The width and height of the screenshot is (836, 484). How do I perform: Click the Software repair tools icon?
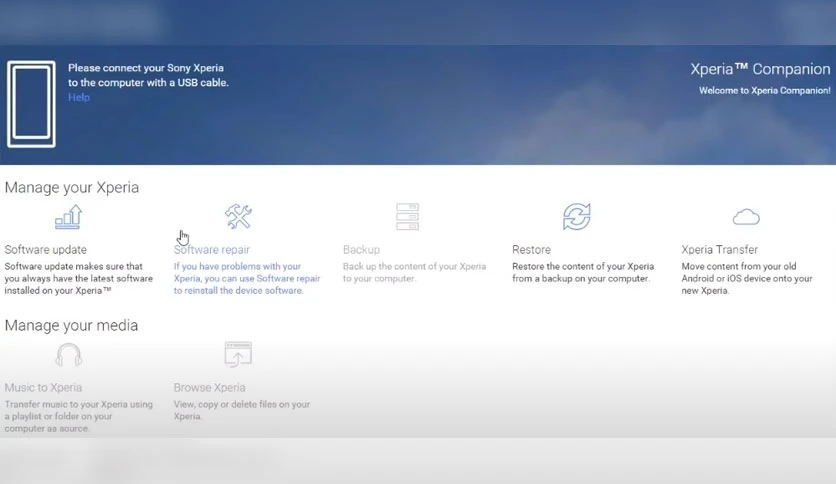tap(238, 216)
